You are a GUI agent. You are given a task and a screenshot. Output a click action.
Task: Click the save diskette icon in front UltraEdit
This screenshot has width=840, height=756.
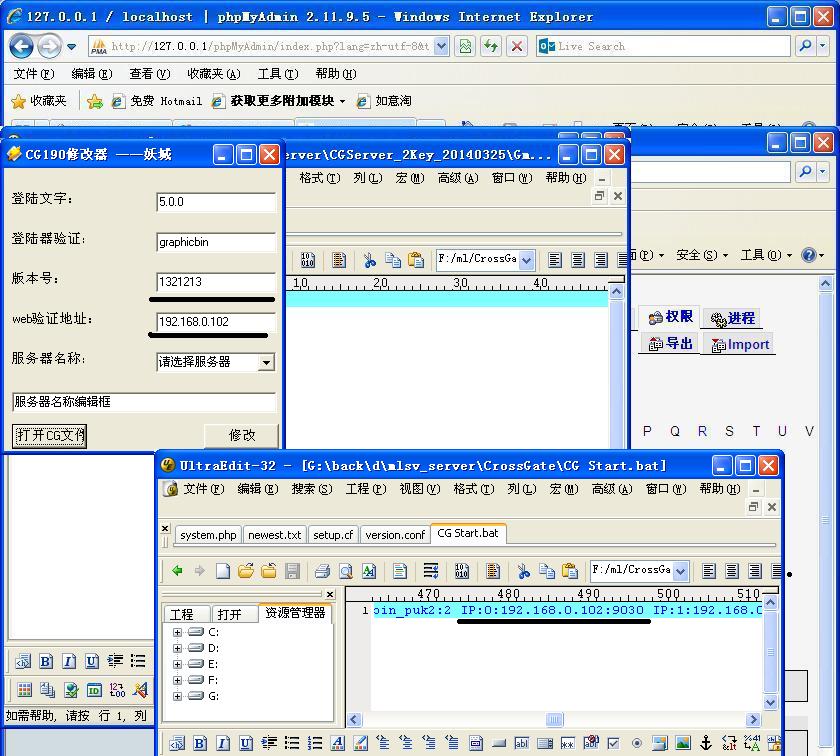click(x=292, y=571)
